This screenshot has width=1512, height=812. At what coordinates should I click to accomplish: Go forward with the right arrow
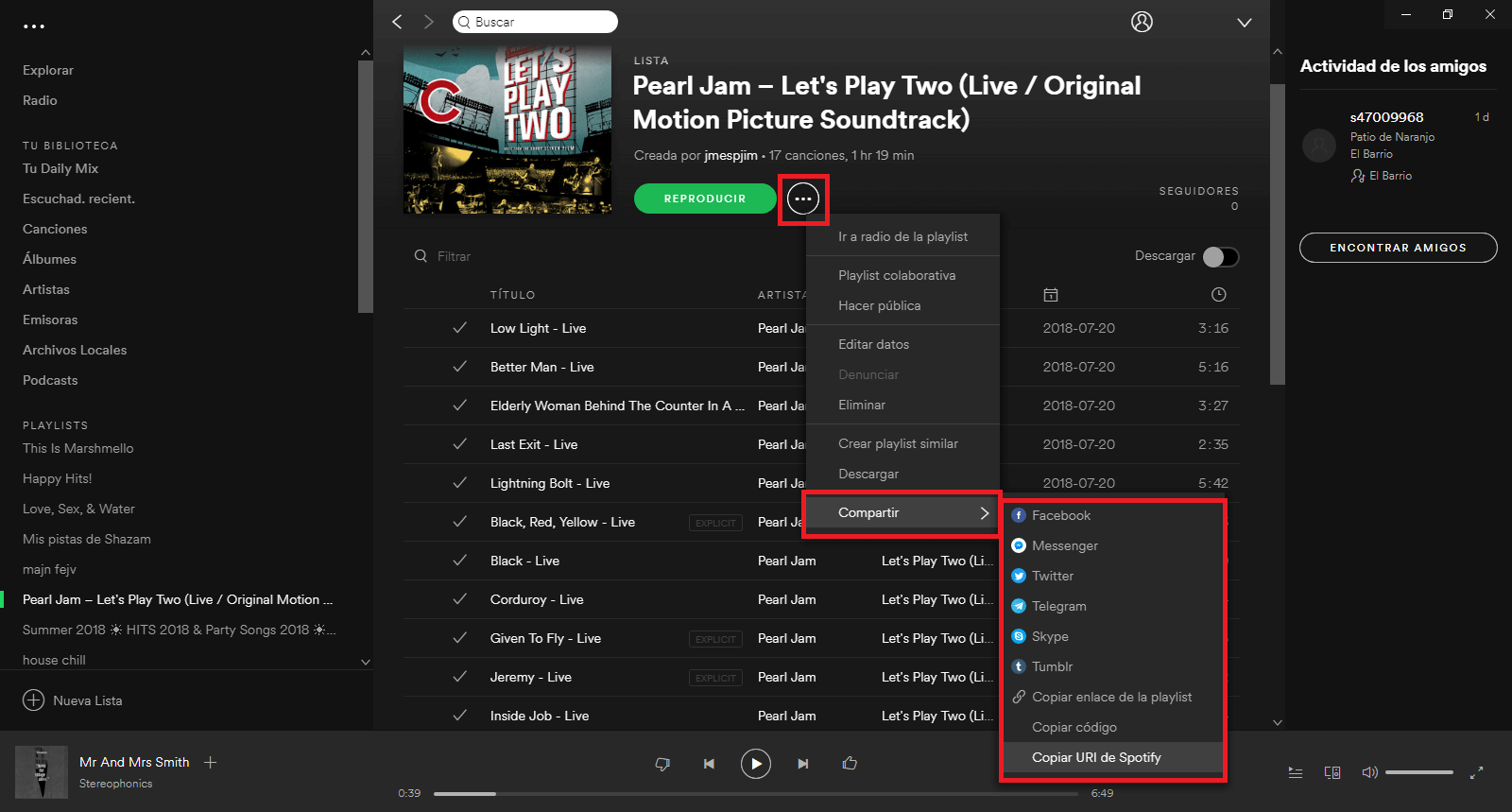pos(428,22)
